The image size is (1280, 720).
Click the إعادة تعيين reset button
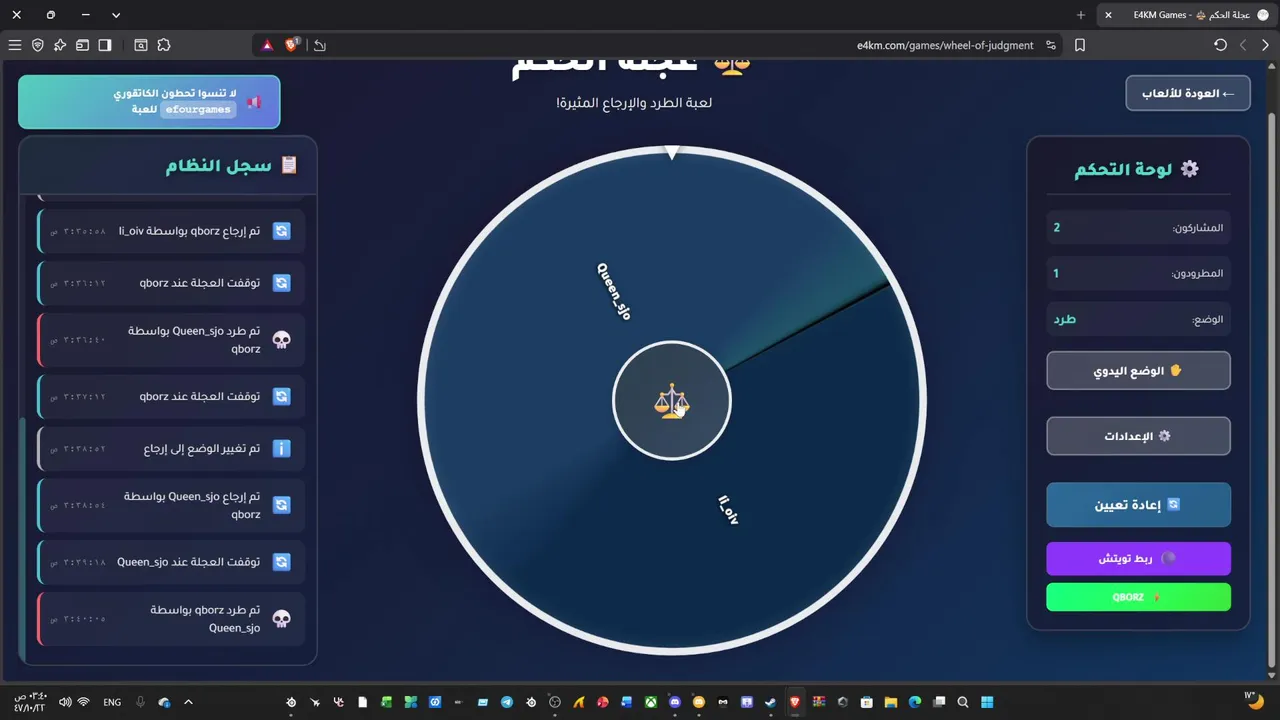pyautogui.click(x=1138, y=505)
